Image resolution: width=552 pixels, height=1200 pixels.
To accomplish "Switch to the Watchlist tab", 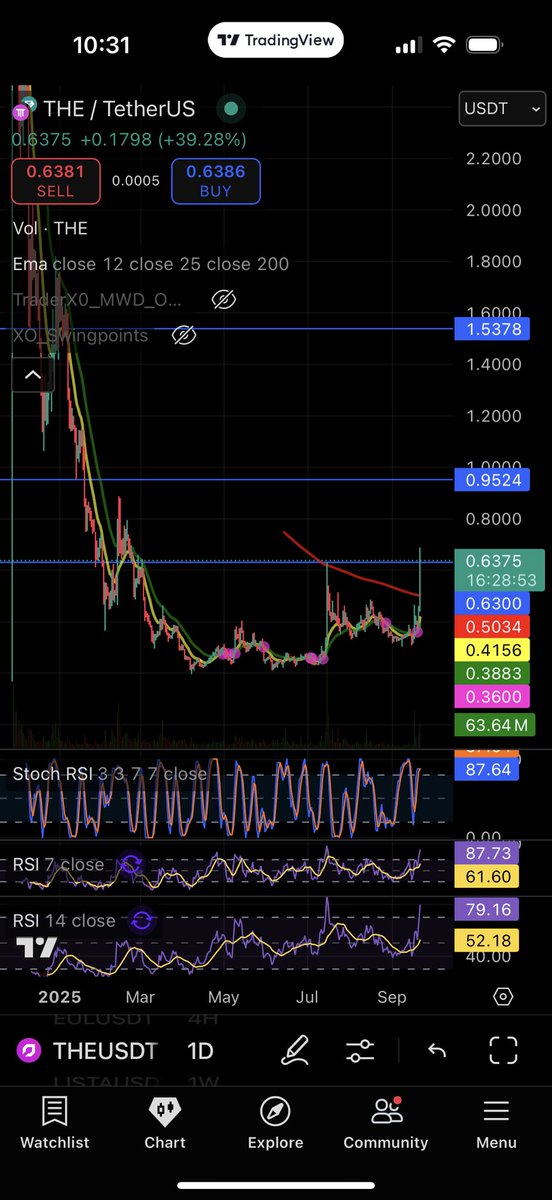I will tap(55, 1124).
